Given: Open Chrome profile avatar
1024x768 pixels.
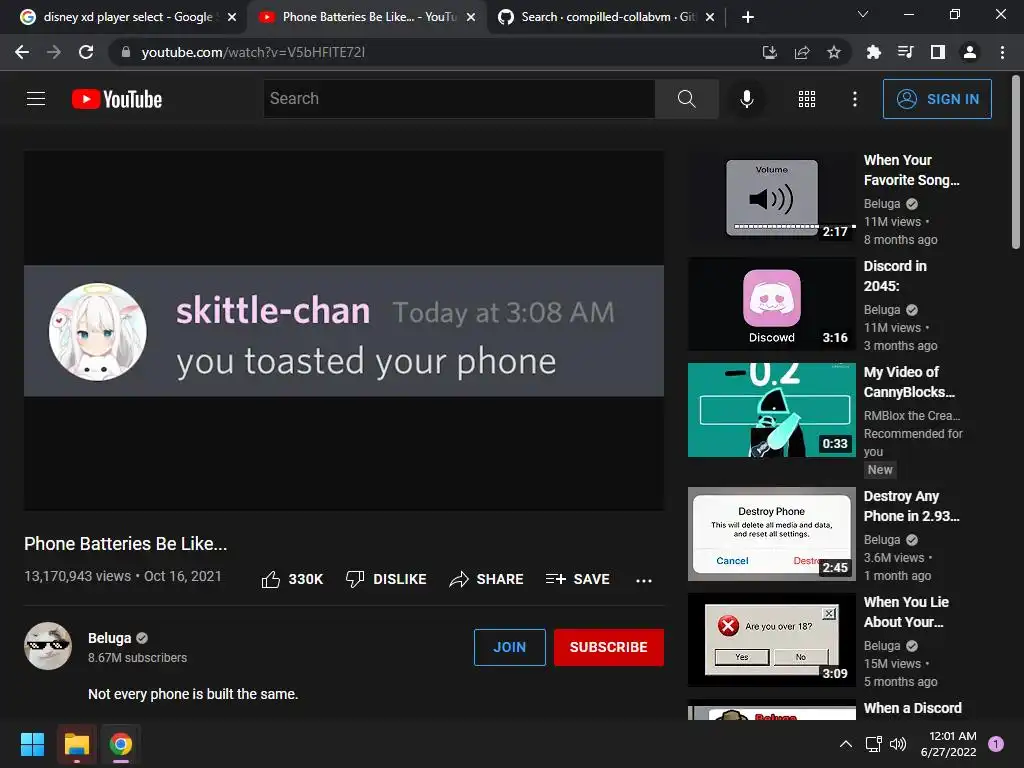Looking at the screenshot, I should pos(970,52).
